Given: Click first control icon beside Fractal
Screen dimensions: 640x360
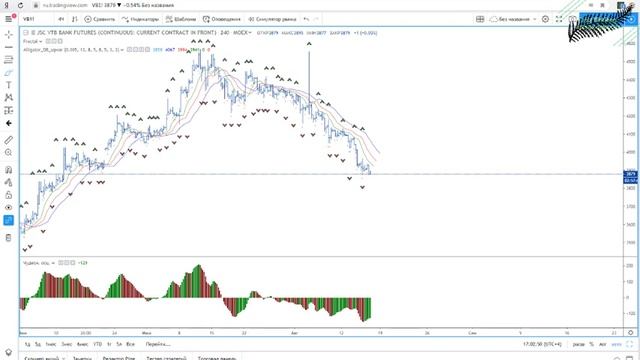Looking at the screenshot, I should [48, 41].
